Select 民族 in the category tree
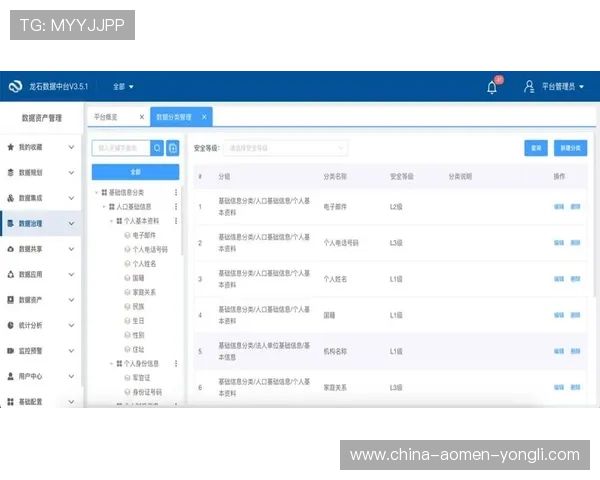Viewport: 600px width, 480px height. (x=138, y=307)
